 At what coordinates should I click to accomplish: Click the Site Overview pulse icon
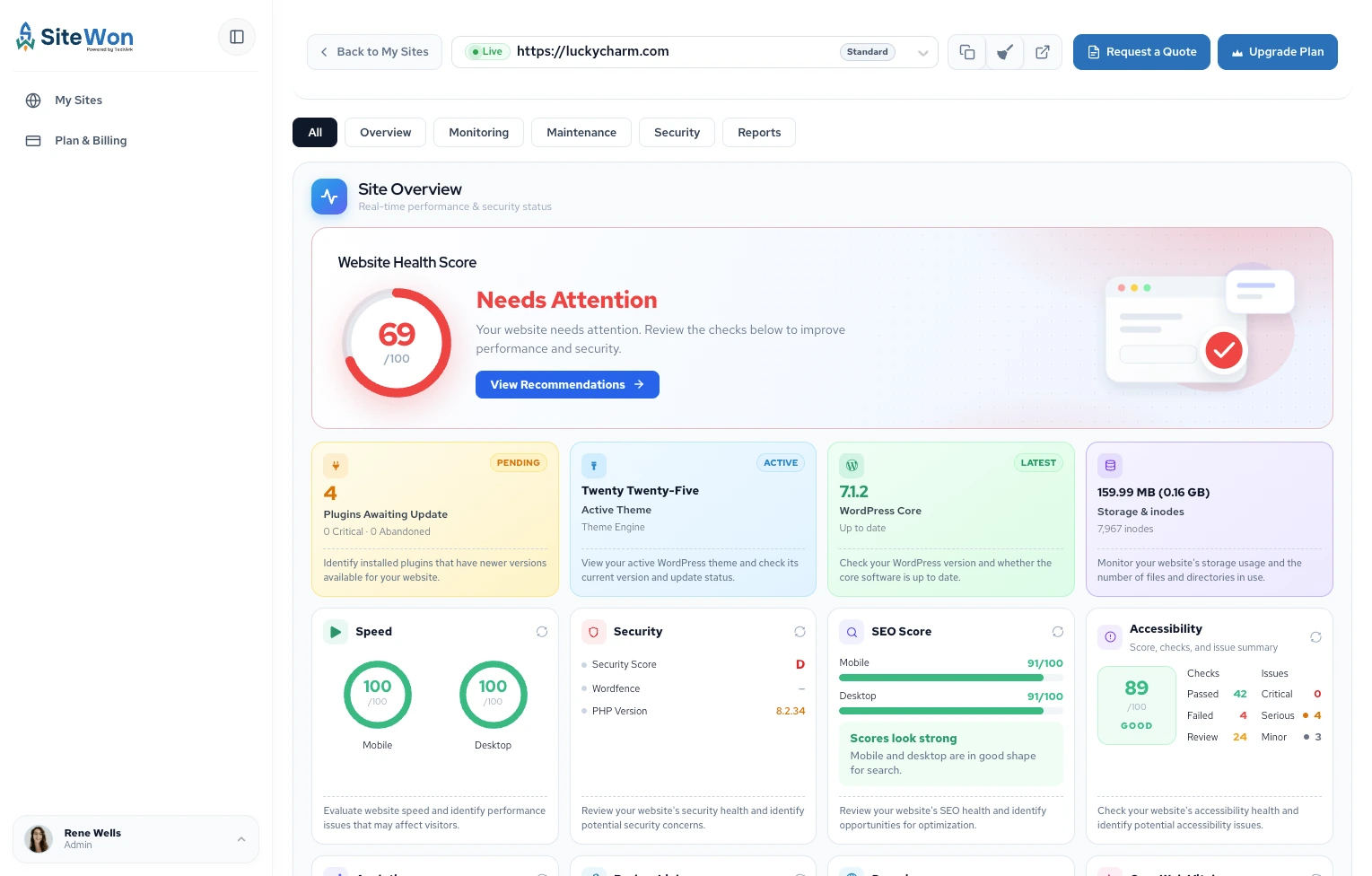(x=329, y=197)
